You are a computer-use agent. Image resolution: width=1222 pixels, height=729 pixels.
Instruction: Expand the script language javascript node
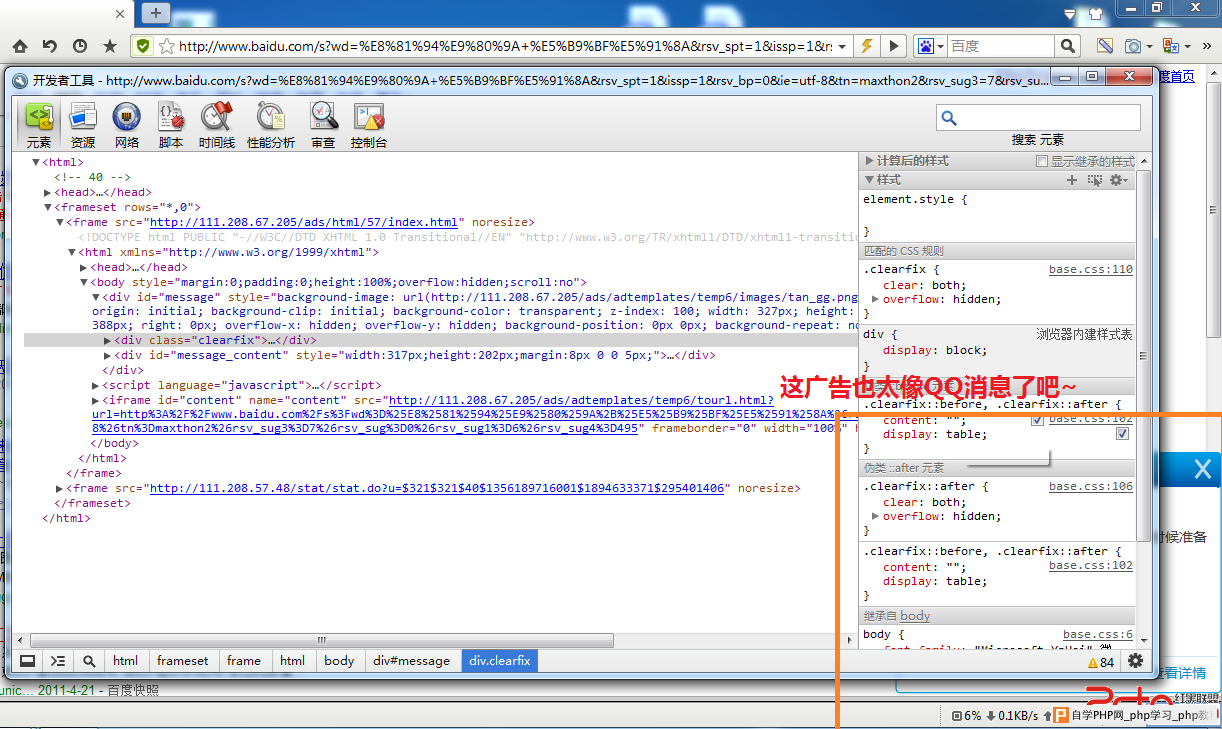point(96,385)
